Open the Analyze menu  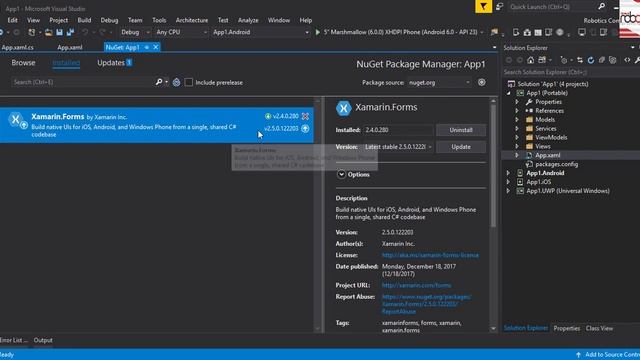coord(248,20)
